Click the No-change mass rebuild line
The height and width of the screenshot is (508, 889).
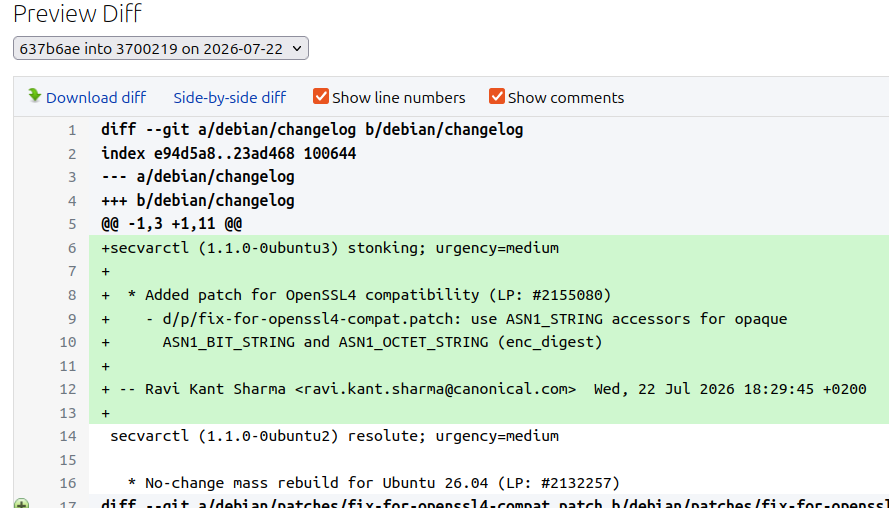(374, 483)
